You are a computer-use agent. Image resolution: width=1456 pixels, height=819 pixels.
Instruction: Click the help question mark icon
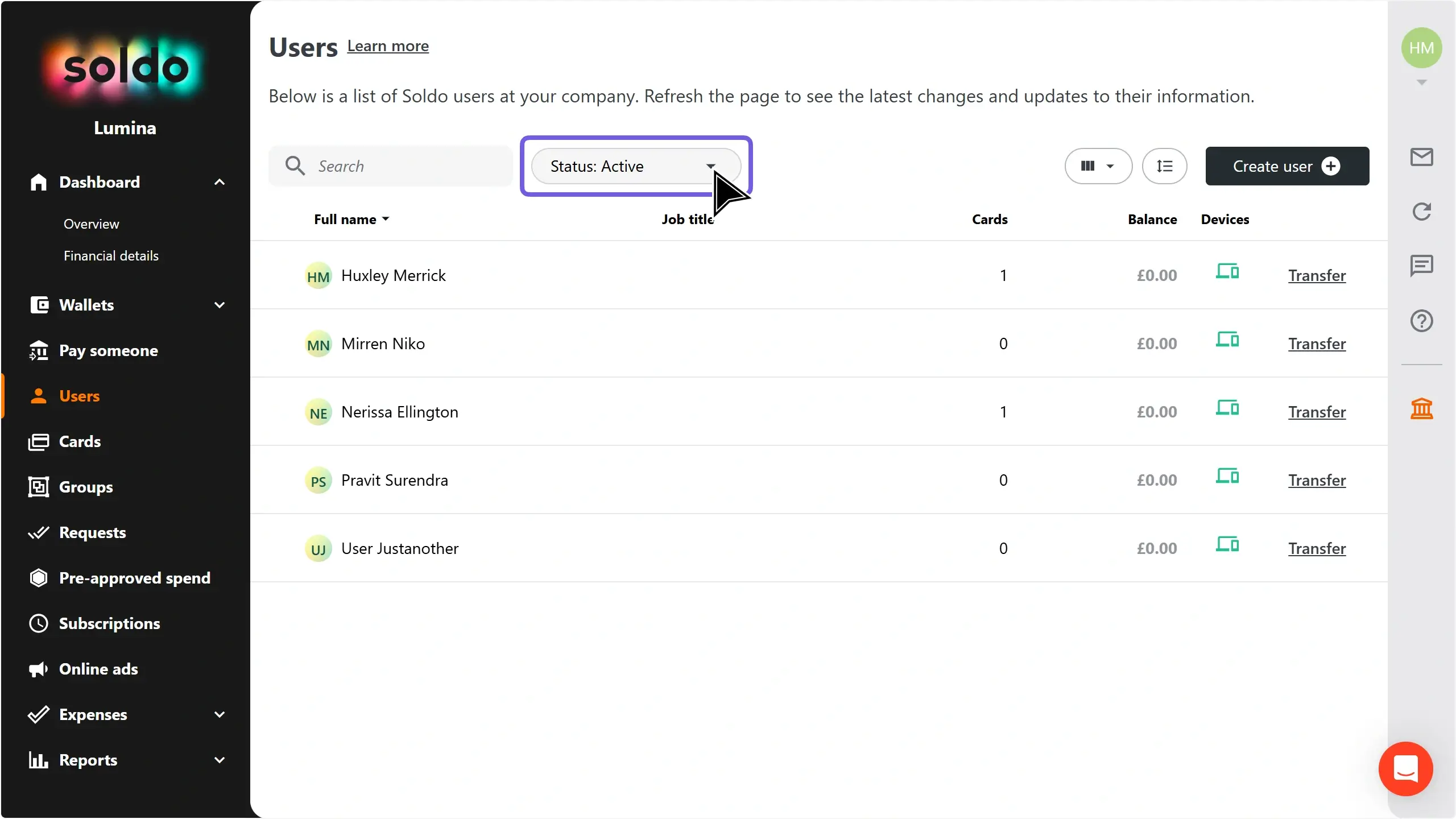1421,321
